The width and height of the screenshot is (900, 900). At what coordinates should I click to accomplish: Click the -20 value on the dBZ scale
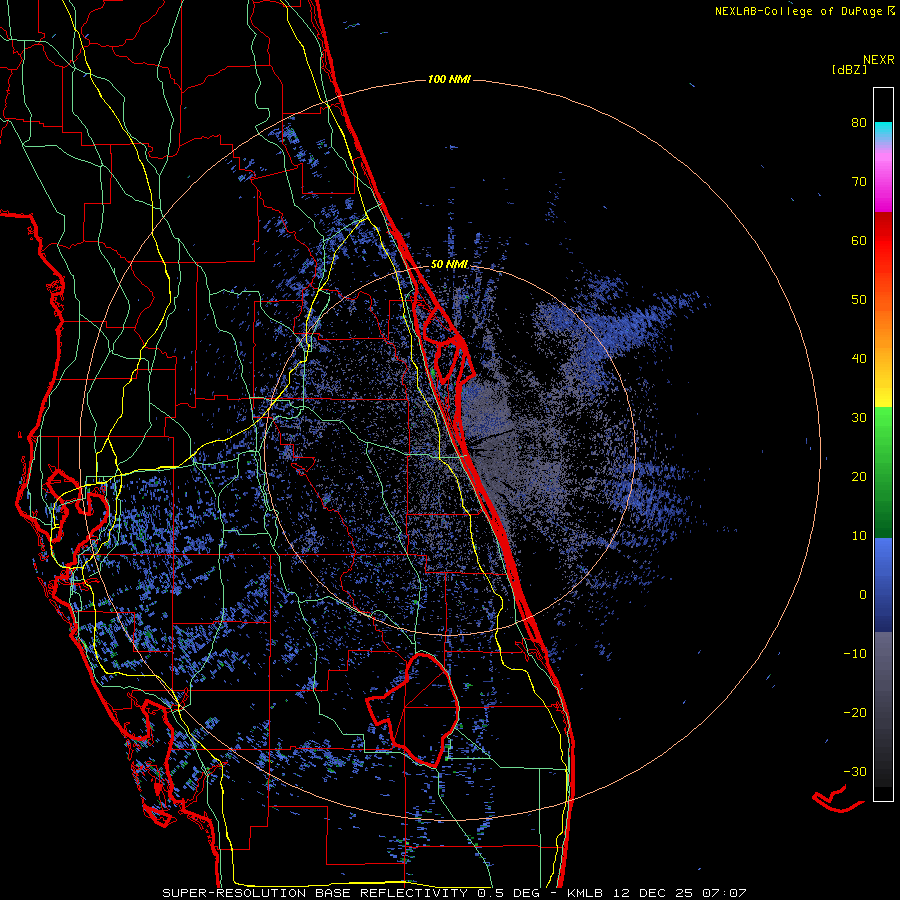[x=855, y=713]
